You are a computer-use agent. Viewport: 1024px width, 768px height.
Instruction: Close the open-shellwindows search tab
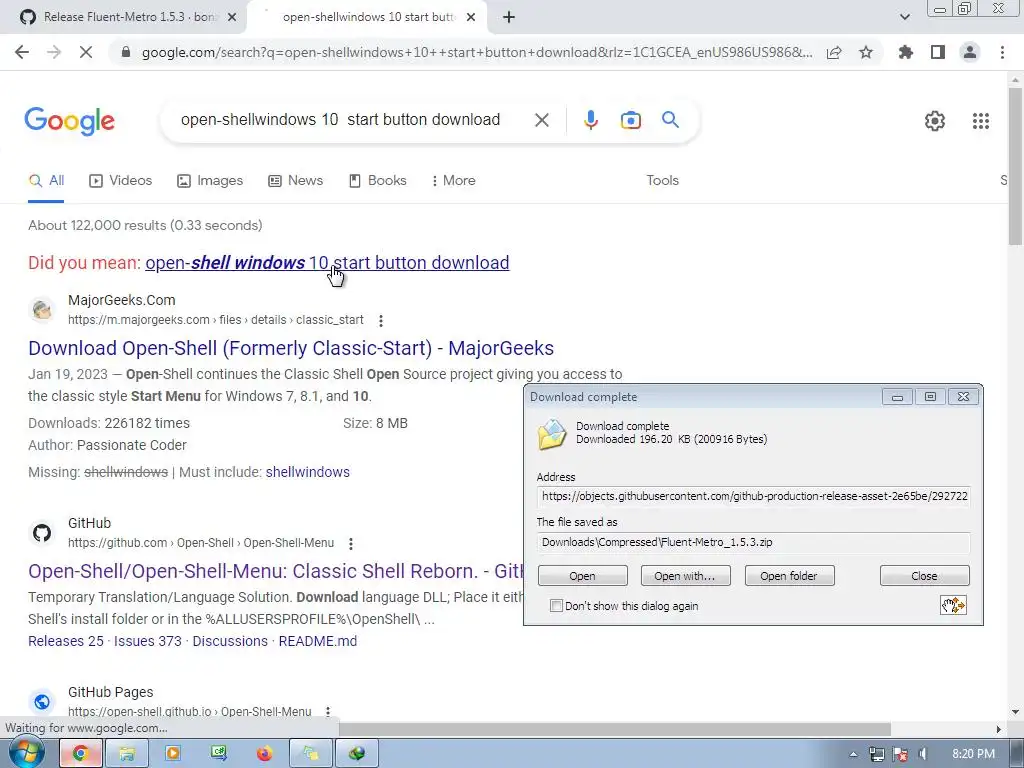[x=471, y=17]
